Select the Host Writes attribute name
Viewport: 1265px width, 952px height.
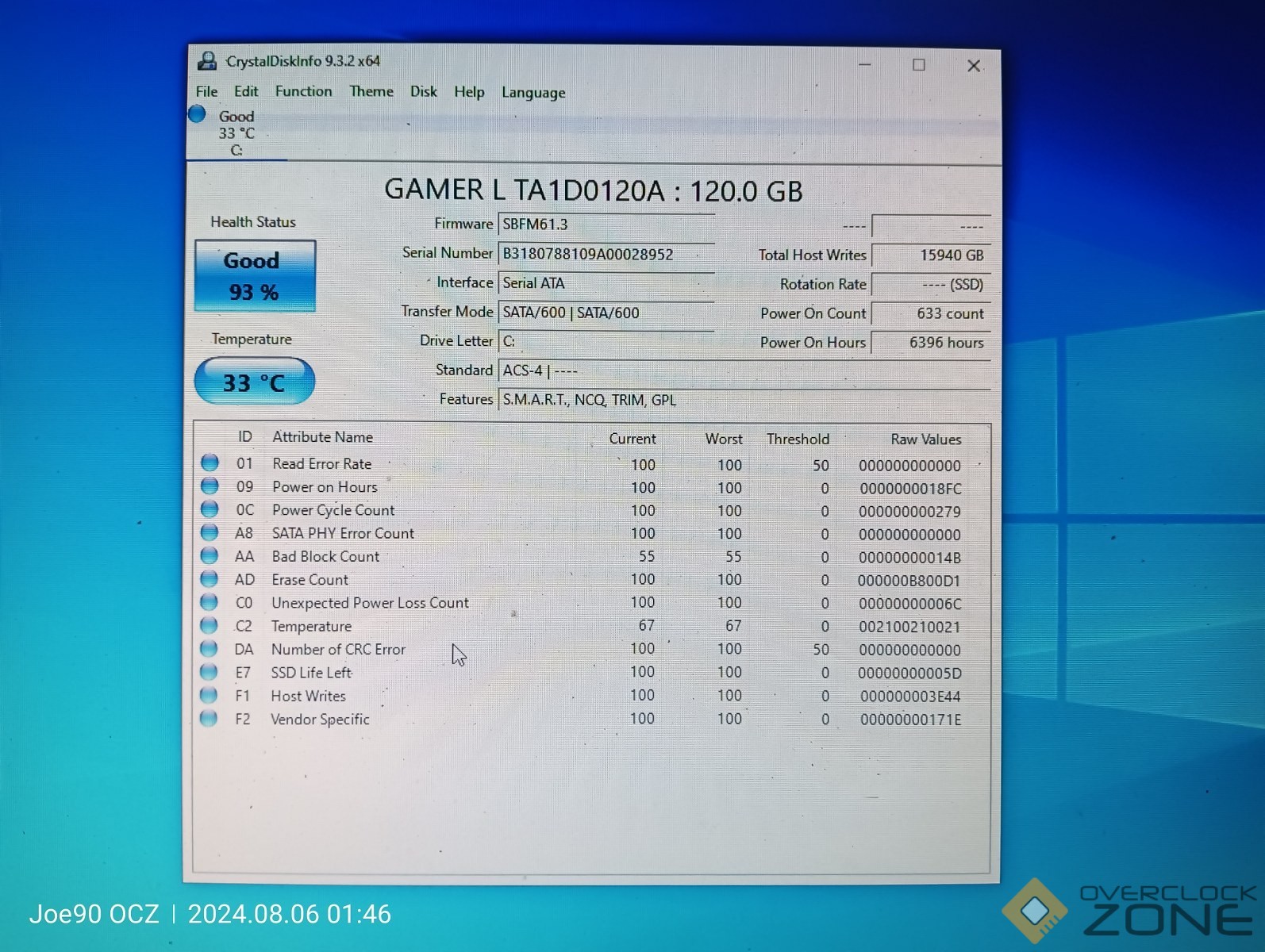click(x=308, y=697)
